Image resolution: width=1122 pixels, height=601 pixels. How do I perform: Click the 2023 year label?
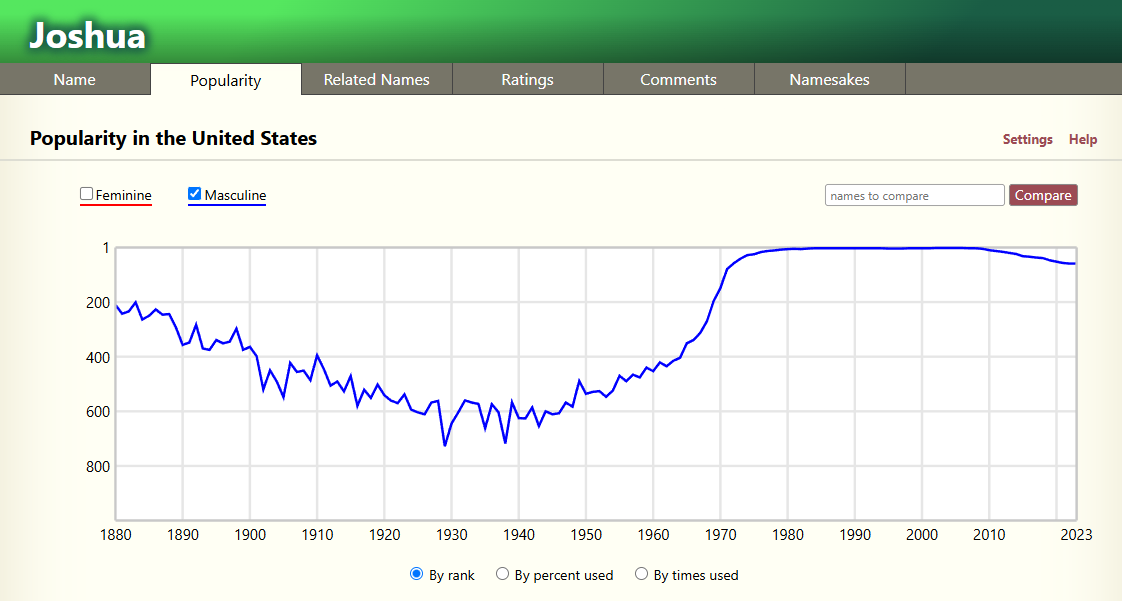[x=1076, y=534]
